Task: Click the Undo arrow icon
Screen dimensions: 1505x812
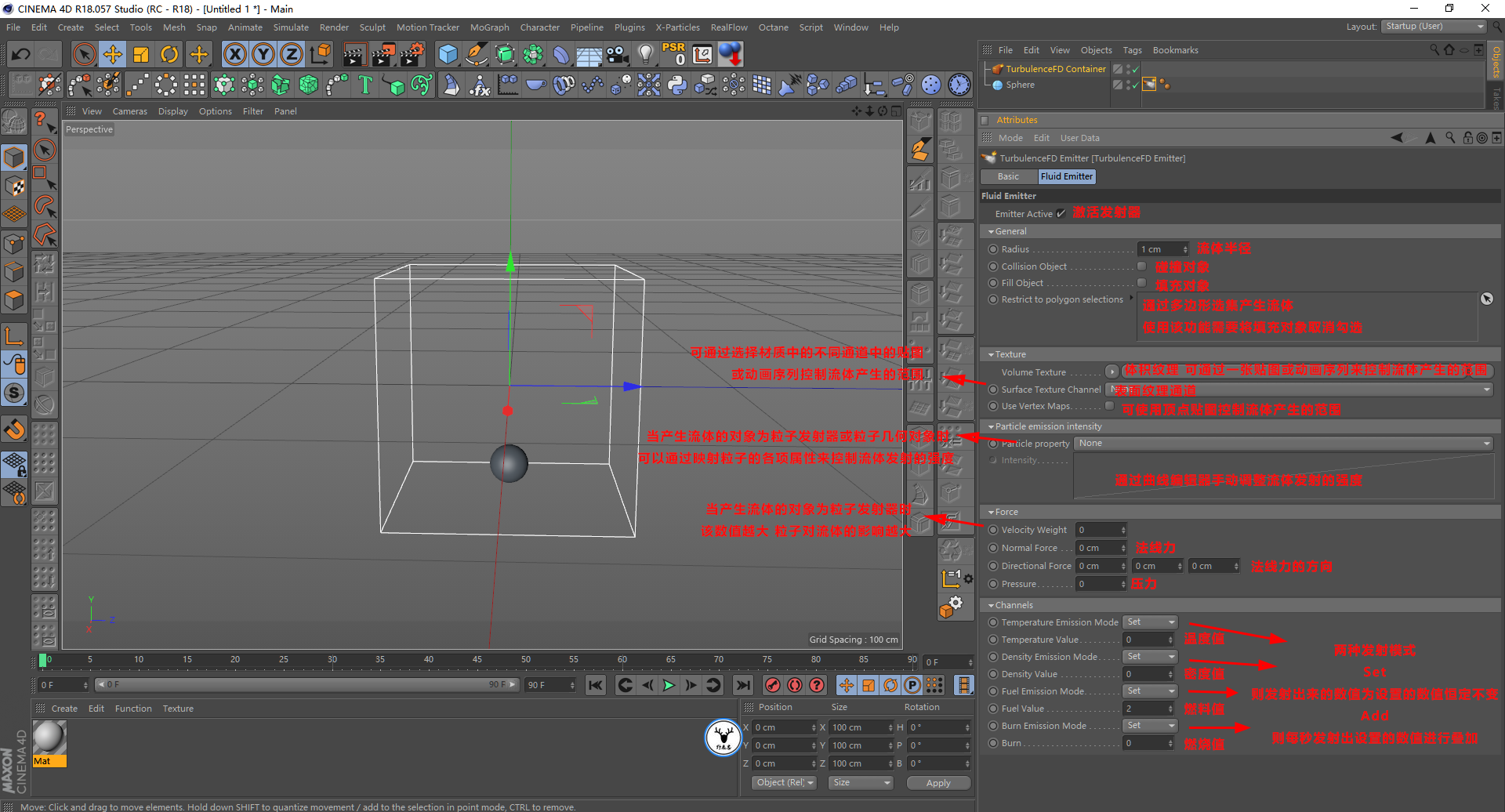Action: click(x=21, y=54)
